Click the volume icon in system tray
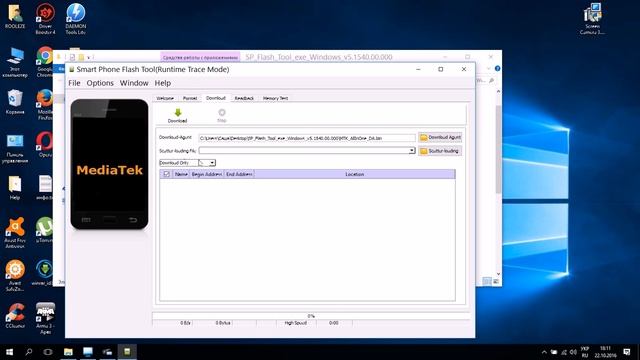The height and width of the screenshot is (360, 640). coord(573,352)
